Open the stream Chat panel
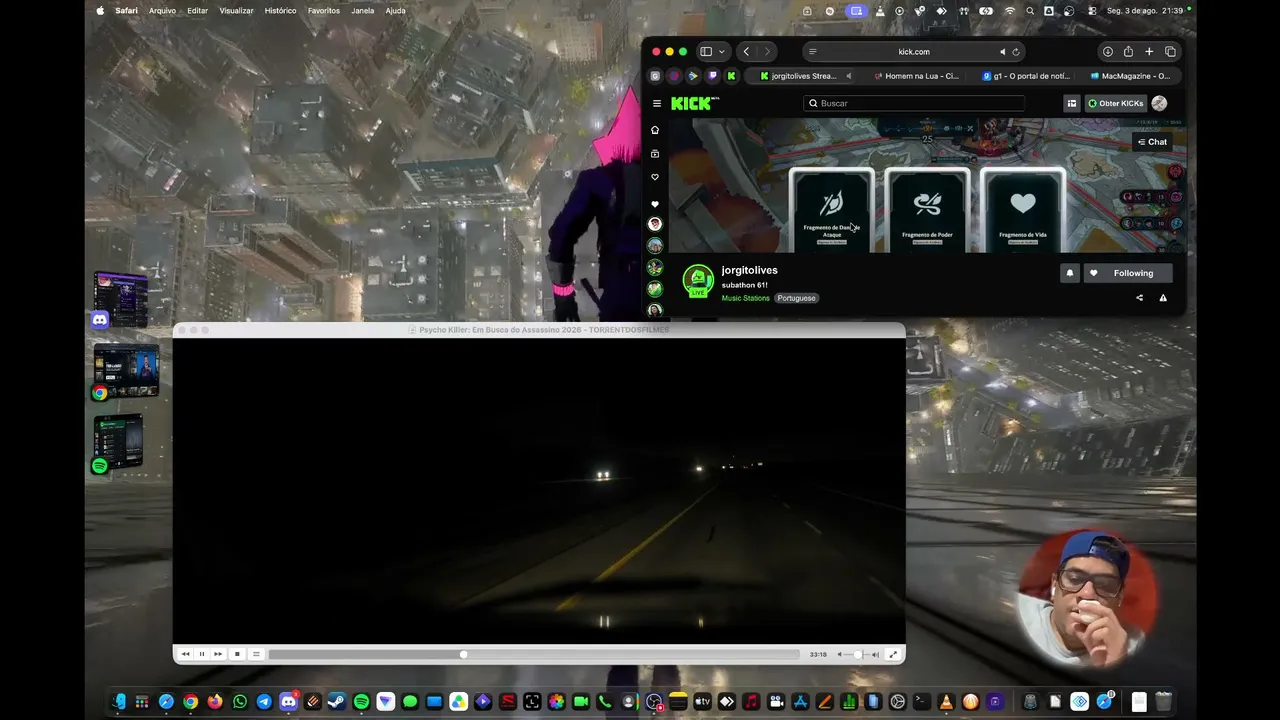Viewport: 1280px width, 720px height. pos(1152,142)
